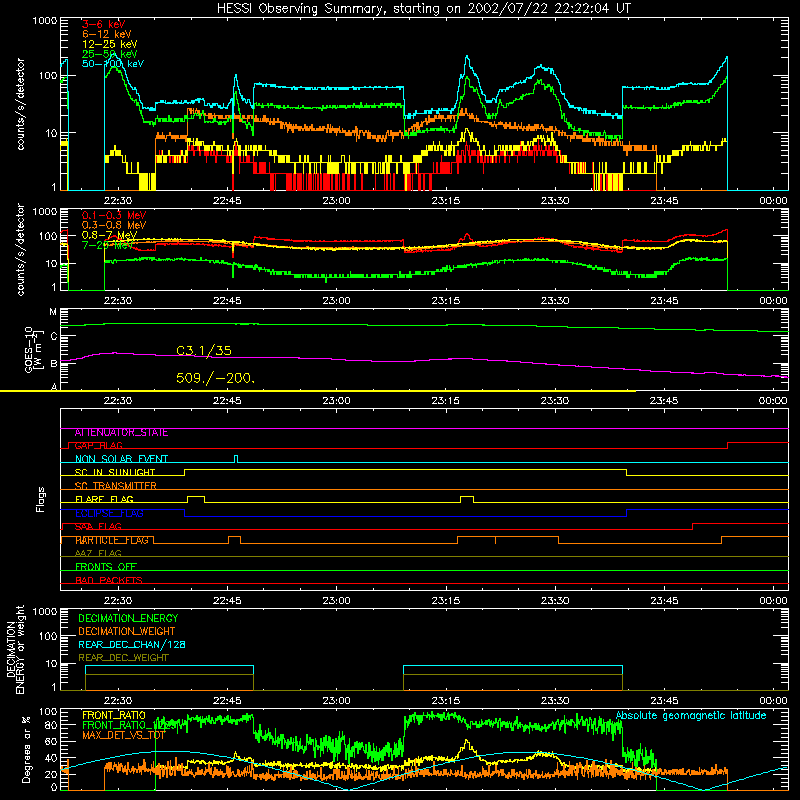Screen dimensions: 800x800
Task: Click the 'REAR_DEC_WEIGHT' legend label
Action: click(123, 658)
